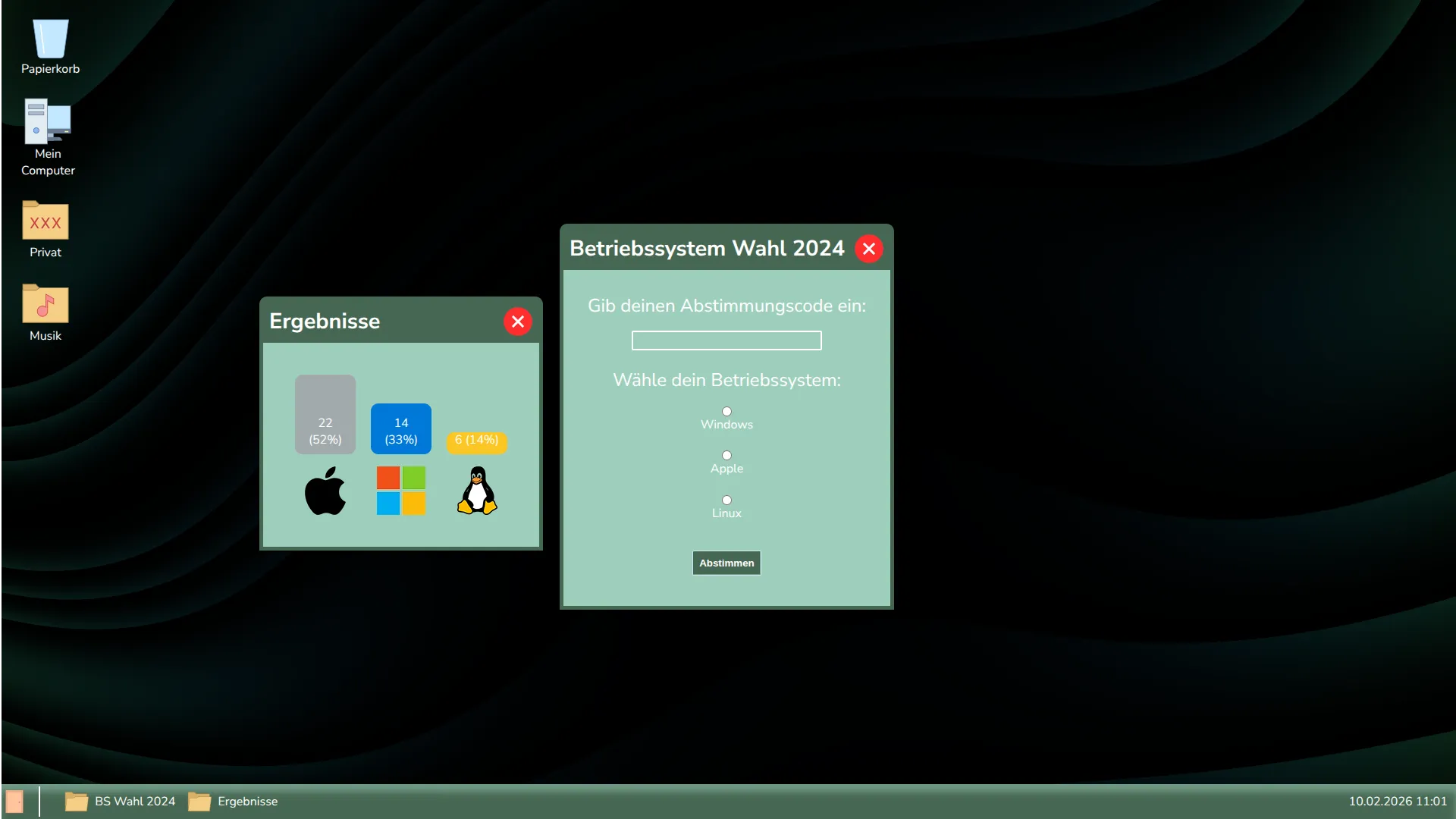Click the blue 14 (33%) result bar
The height and width of the screenshot is (819, 1456).
coord(400,428)
